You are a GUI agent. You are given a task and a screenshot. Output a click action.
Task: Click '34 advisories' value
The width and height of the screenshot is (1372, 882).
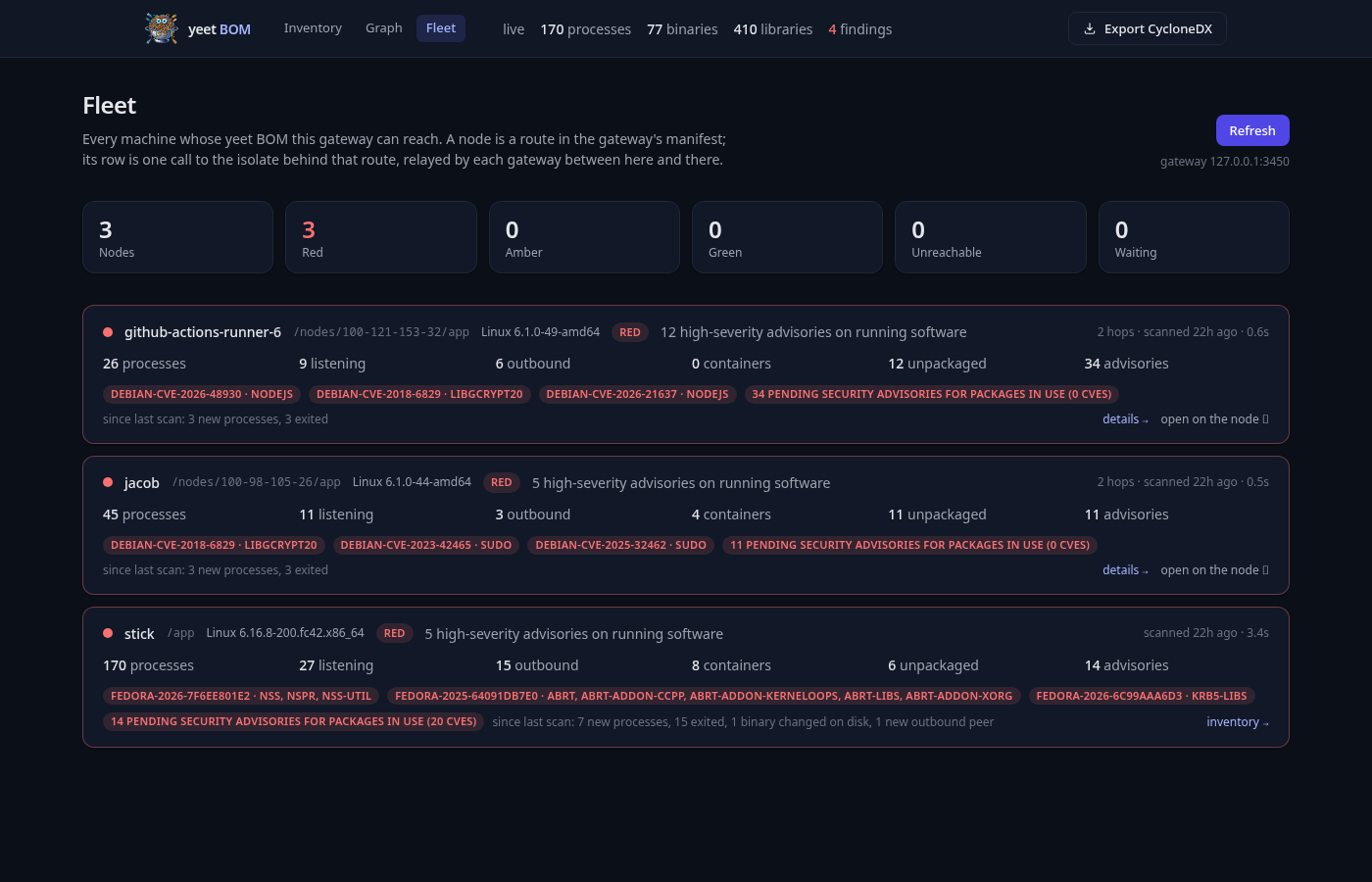coord(1127,364)
